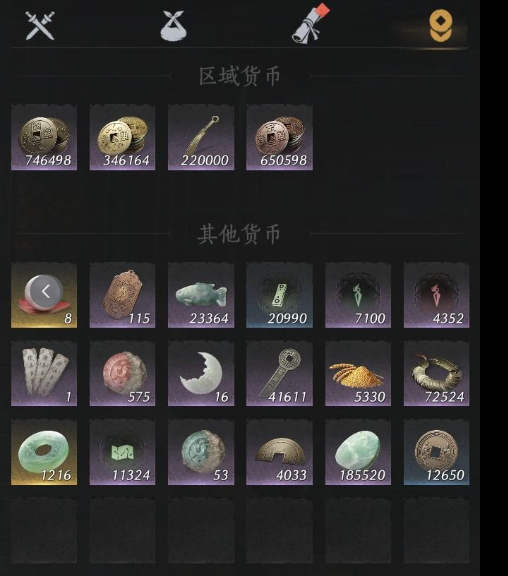Select the copper coins showing 650598
The height and width of the screenshot is (576, 508).
pyautogui.click(x=280, y=137)
